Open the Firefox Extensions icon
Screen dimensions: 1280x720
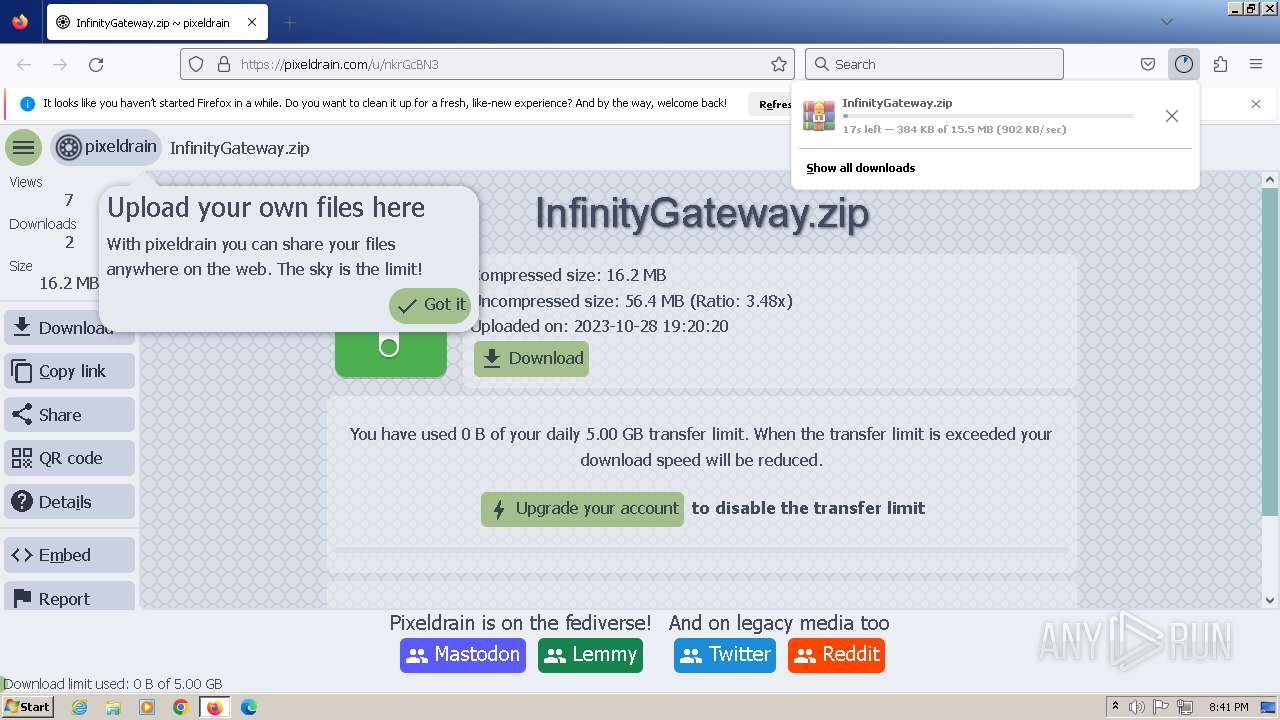click(1220, 64)
